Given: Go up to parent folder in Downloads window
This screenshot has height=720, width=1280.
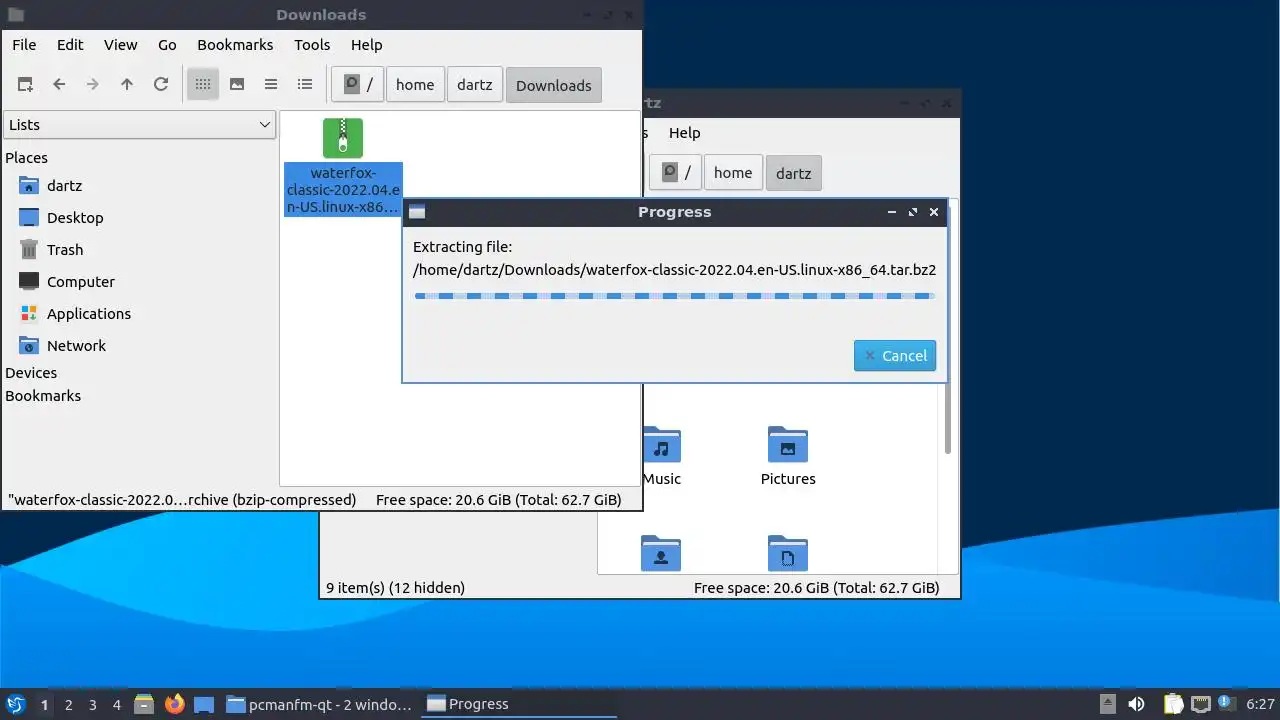Looking at the screenshot, I should tap(127, 85).
